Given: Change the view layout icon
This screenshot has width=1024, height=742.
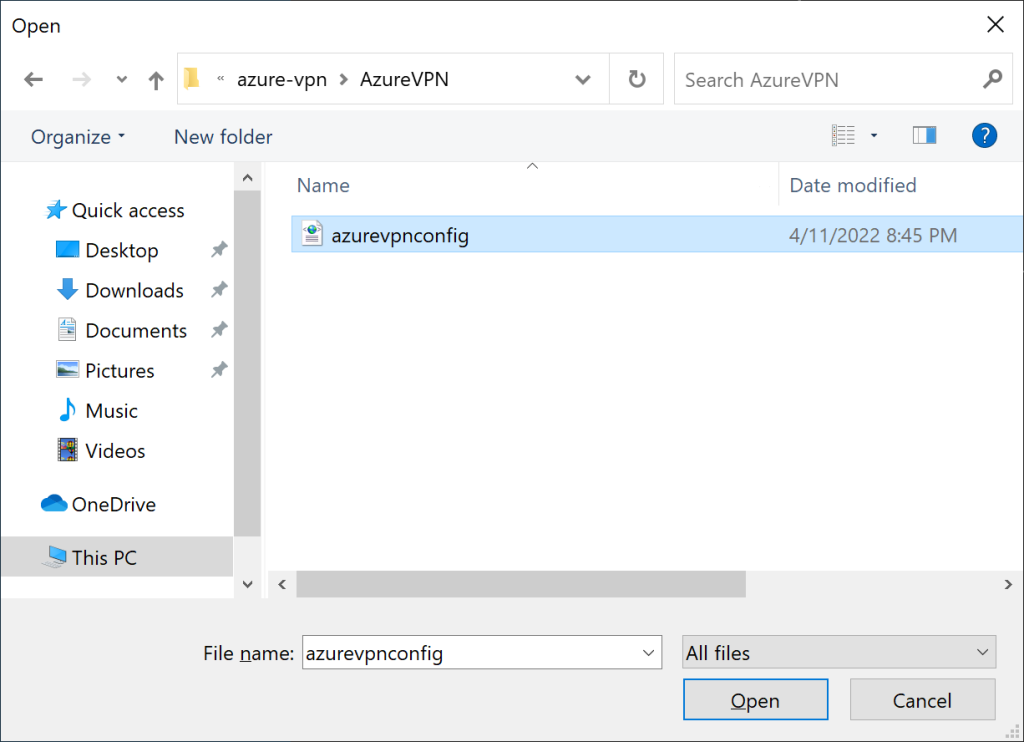Looking at the screenshot, I should click(843, 135).
